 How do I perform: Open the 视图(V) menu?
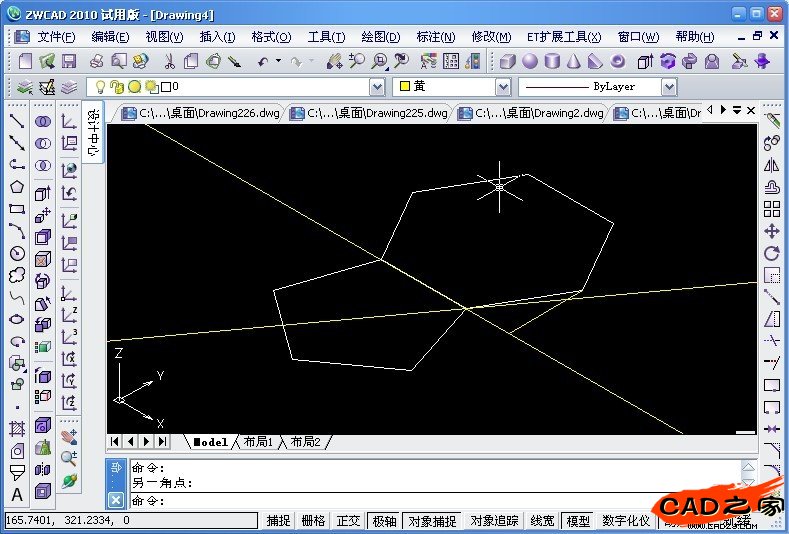coord(164,37)
